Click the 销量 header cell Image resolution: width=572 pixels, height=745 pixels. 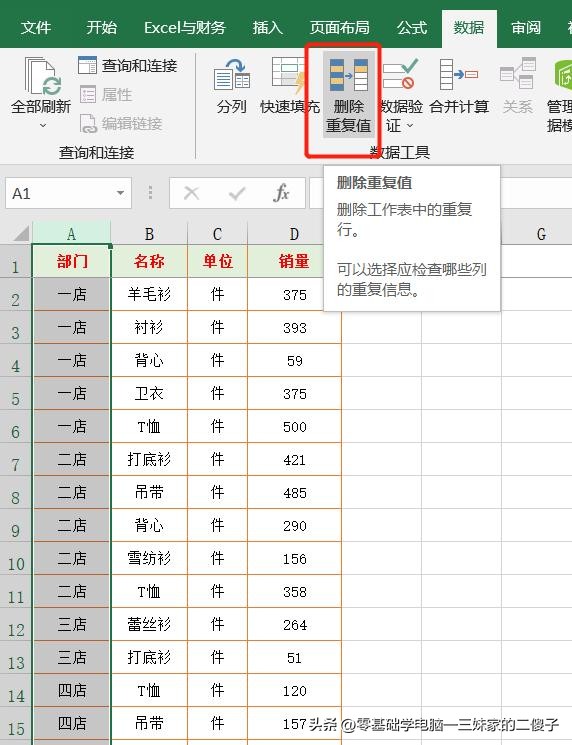tap(286, 261)
